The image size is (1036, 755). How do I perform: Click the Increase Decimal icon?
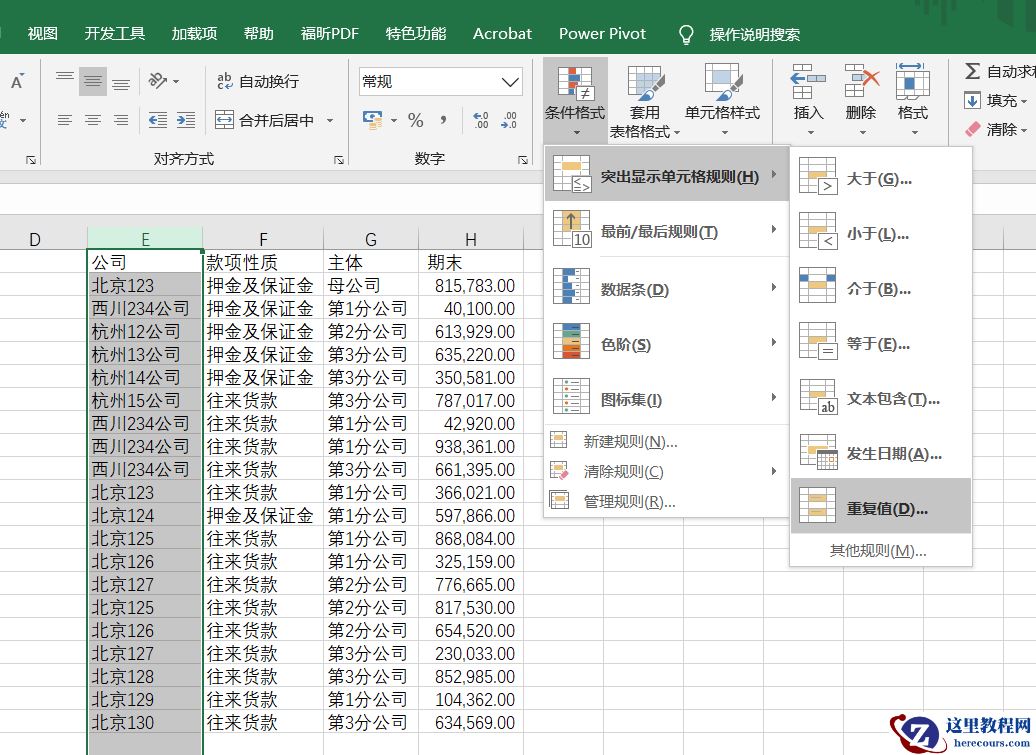481,121
